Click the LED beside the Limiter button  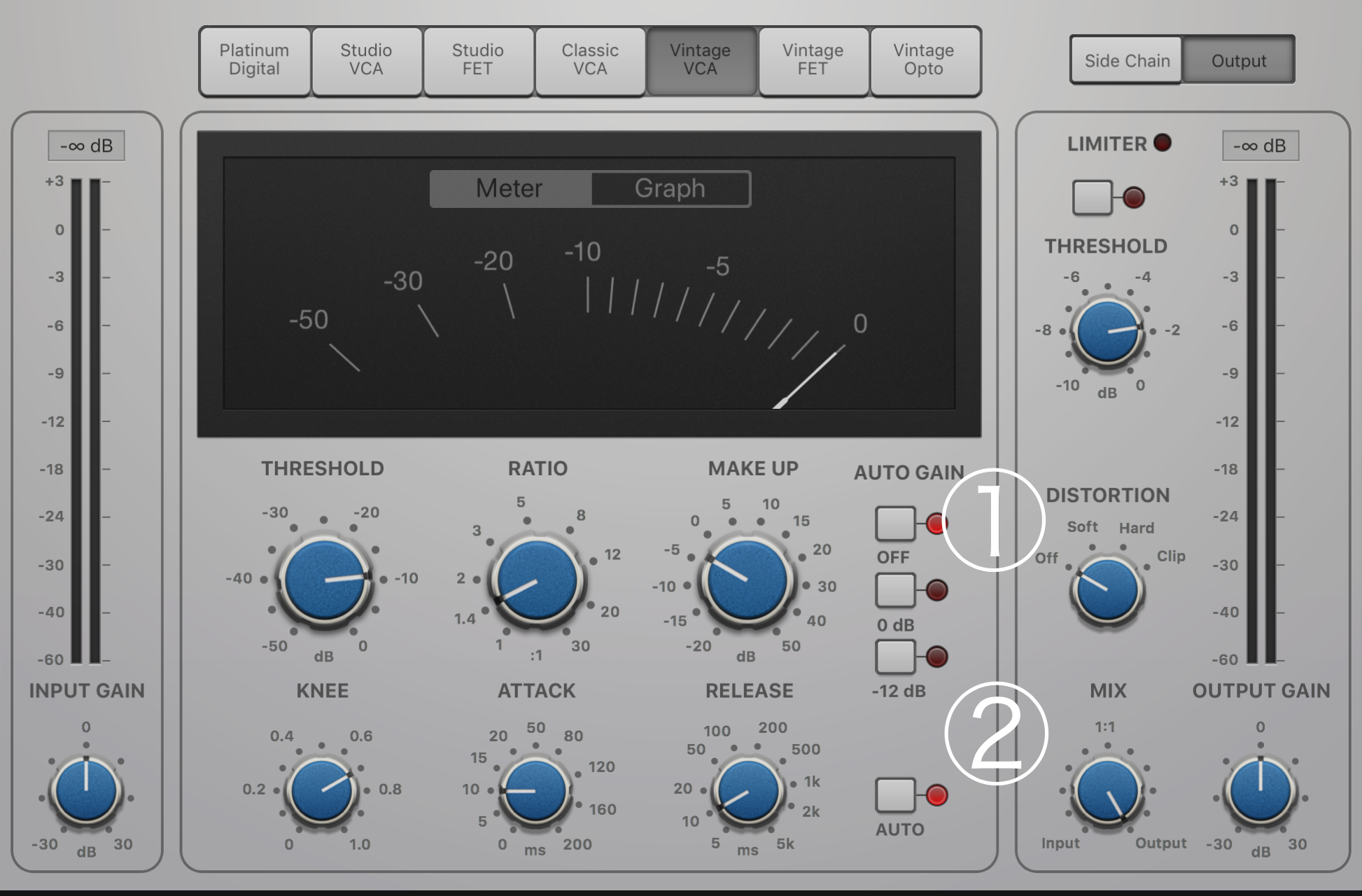pyautogui.click(x=1133, y=197)
